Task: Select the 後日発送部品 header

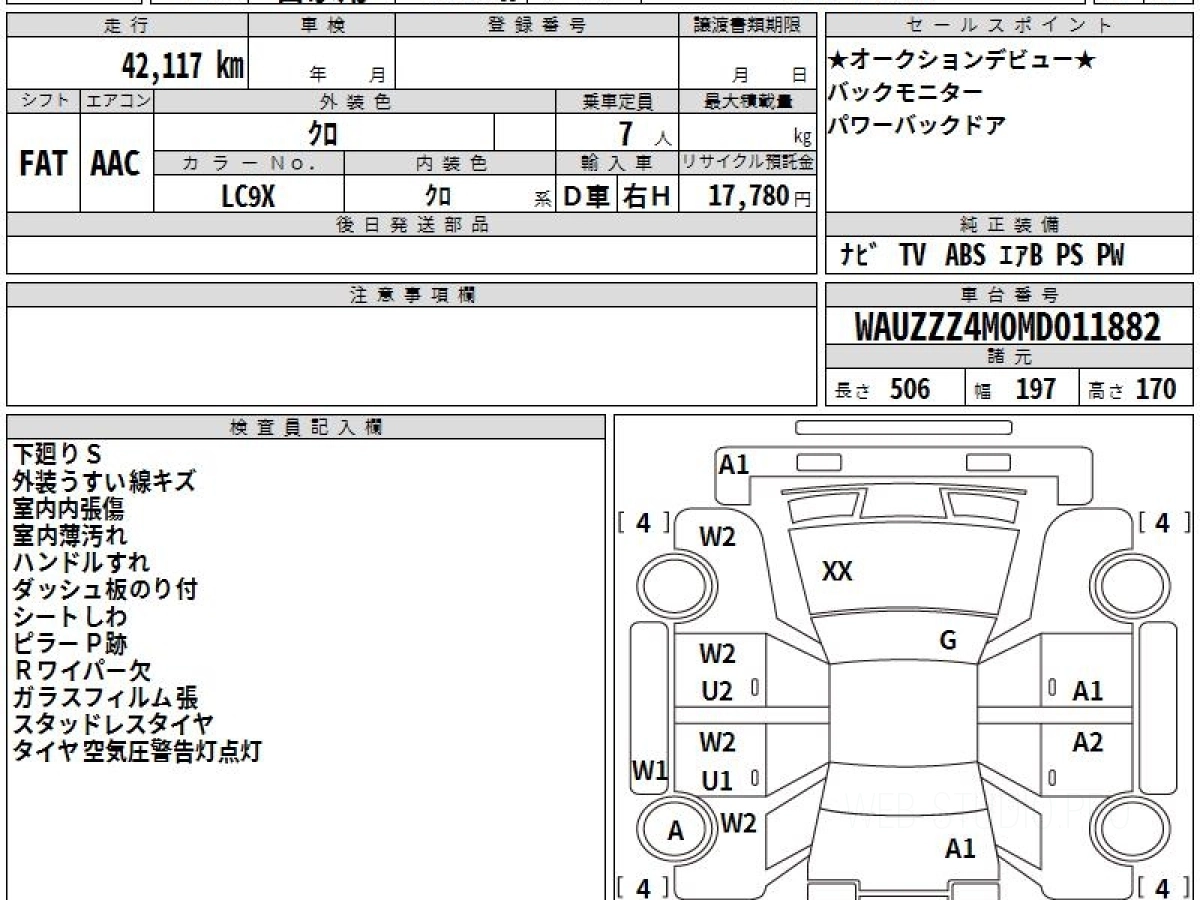Action: coord(411,225)
